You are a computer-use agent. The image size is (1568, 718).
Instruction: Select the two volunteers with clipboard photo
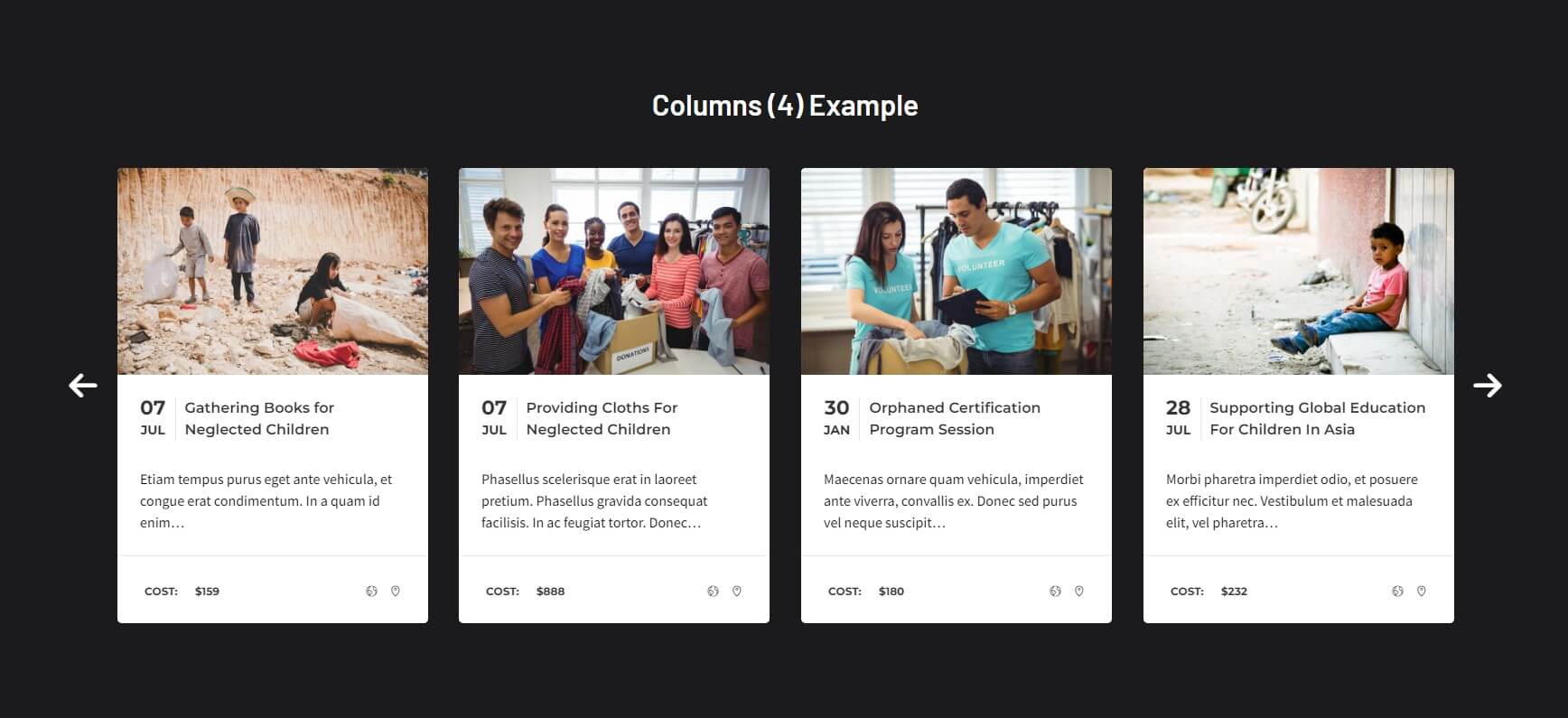tap(957, 271)
